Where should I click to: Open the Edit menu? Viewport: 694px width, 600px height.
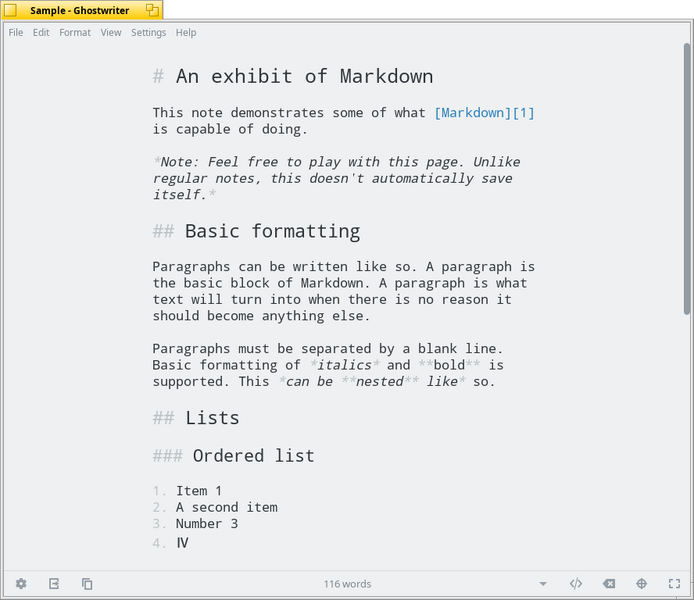[x=41, y=32]
